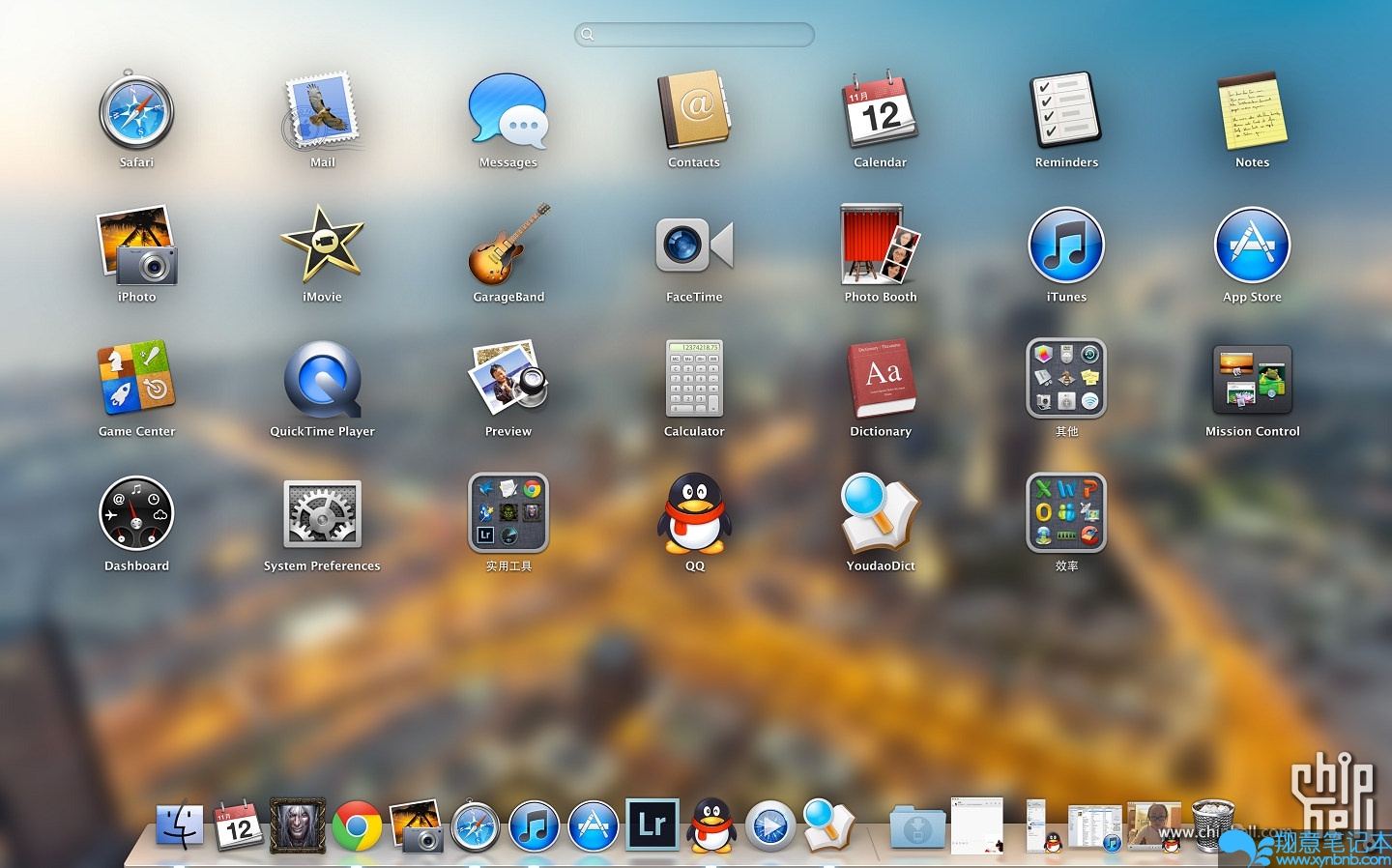Open the Contacts address book app

(x=694, y=111)
